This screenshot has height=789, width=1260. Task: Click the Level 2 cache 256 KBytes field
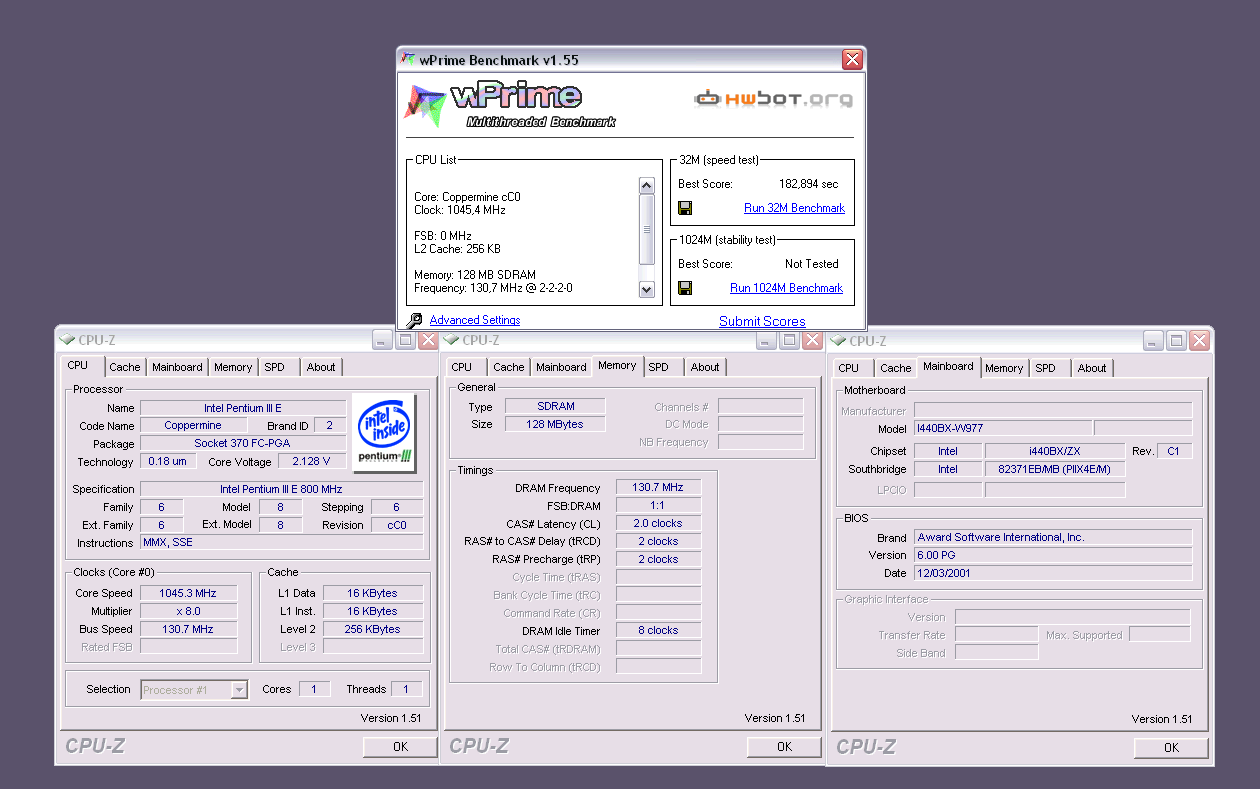coord(373,629)
